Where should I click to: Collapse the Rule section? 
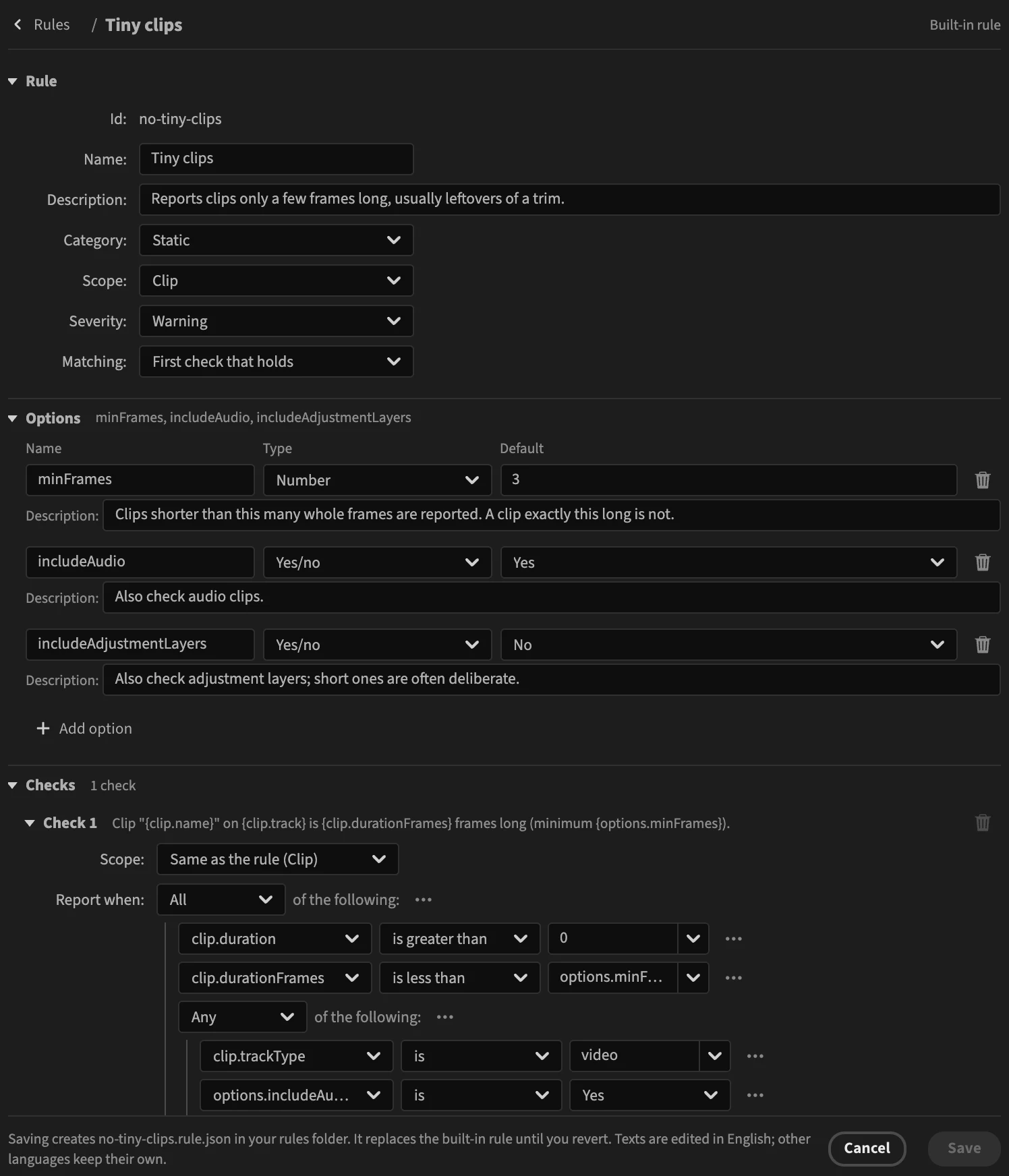pos(12,81)
